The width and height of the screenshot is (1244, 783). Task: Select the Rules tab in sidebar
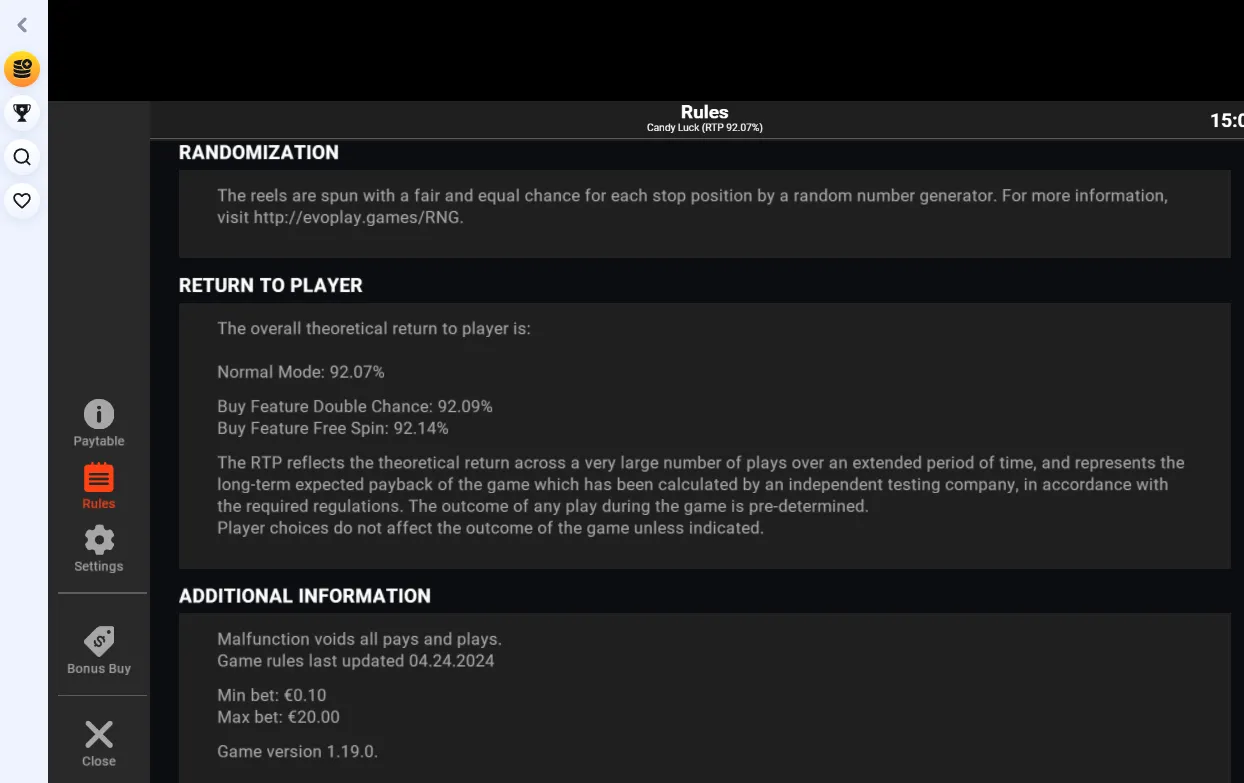click(99, 486)
